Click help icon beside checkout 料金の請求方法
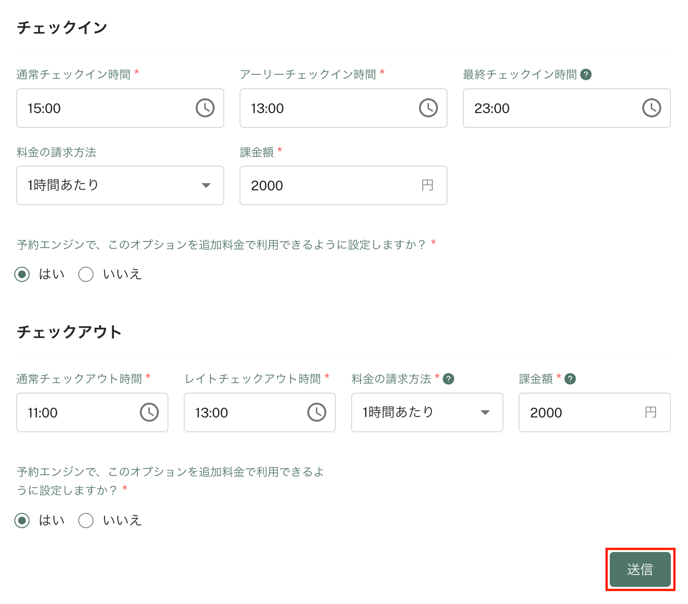Viewport: 688px width, 604px height. (x=448, y=379)
